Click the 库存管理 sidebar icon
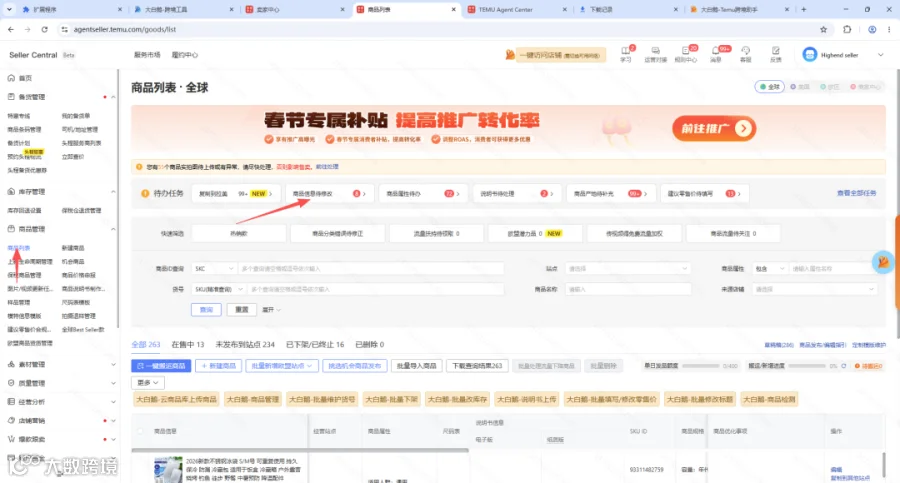Image resolution: width=900 pixels, height=483 pixels. coord(11,192)
